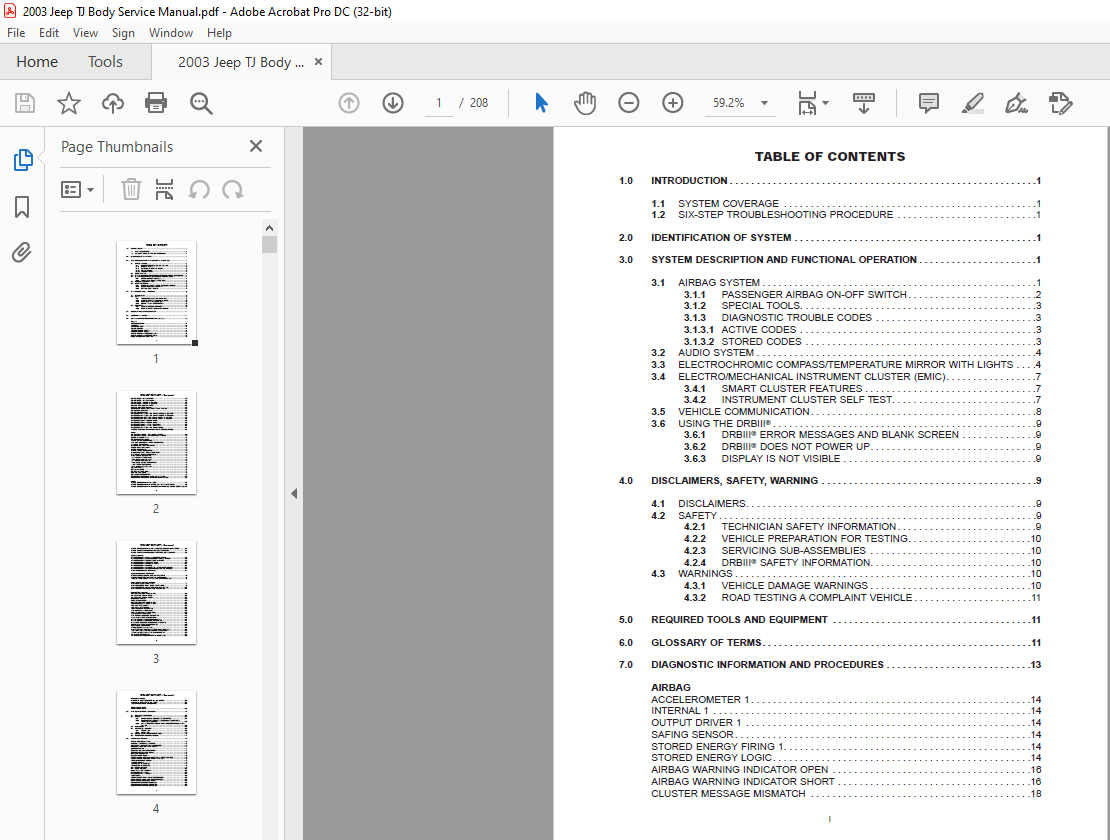Select page 2 thumbnail
The image size is (1110, 840).
tap(156, 443)
